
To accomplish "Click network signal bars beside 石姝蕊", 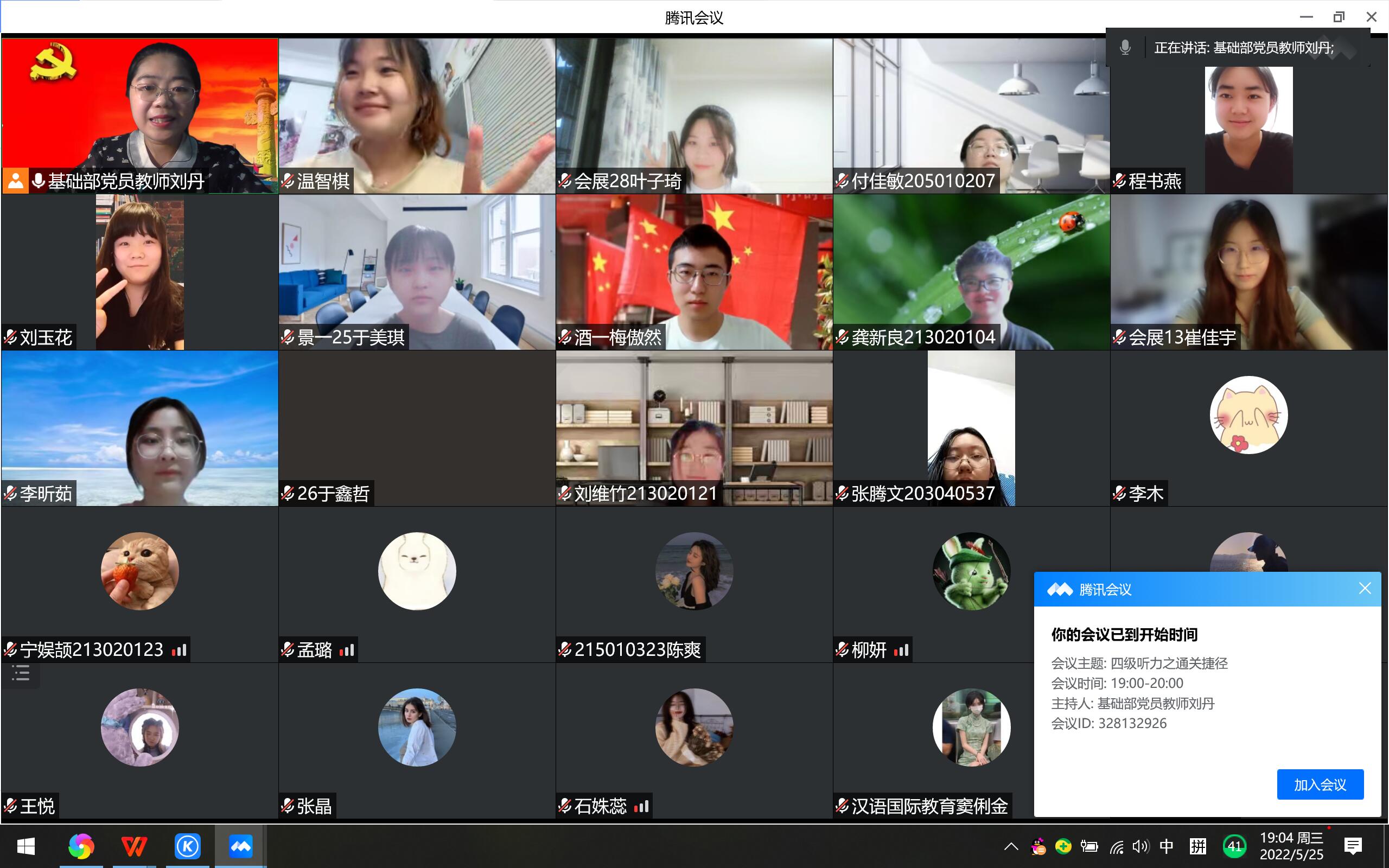I will pos(641,807).
